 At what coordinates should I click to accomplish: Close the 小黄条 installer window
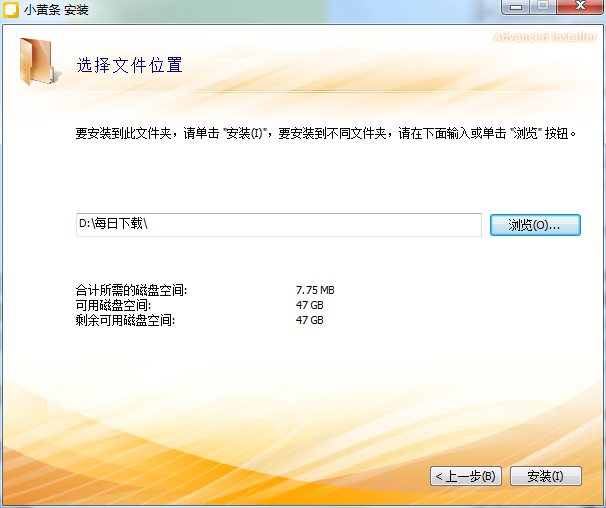click(x=578, y=8)
